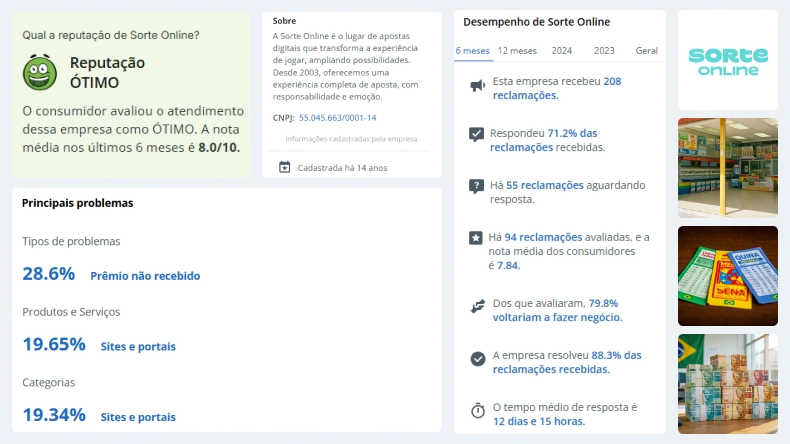Click the Sorte Online logo

tap(727, 60)
